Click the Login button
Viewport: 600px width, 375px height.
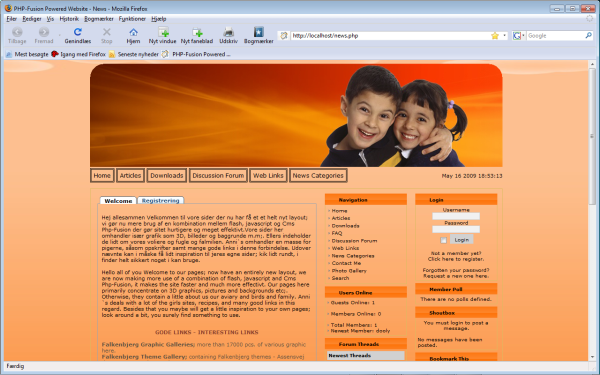[x=461, y=240]
